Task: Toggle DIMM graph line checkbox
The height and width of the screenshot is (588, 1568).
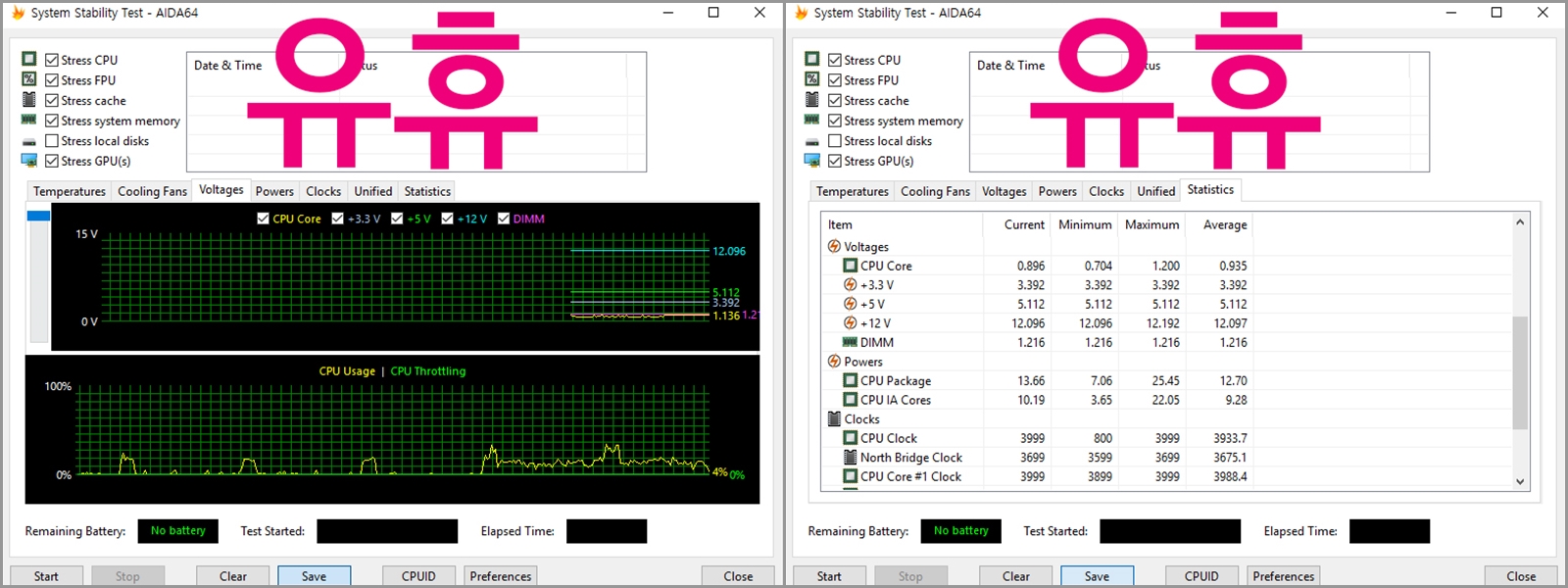Action: 504,219
